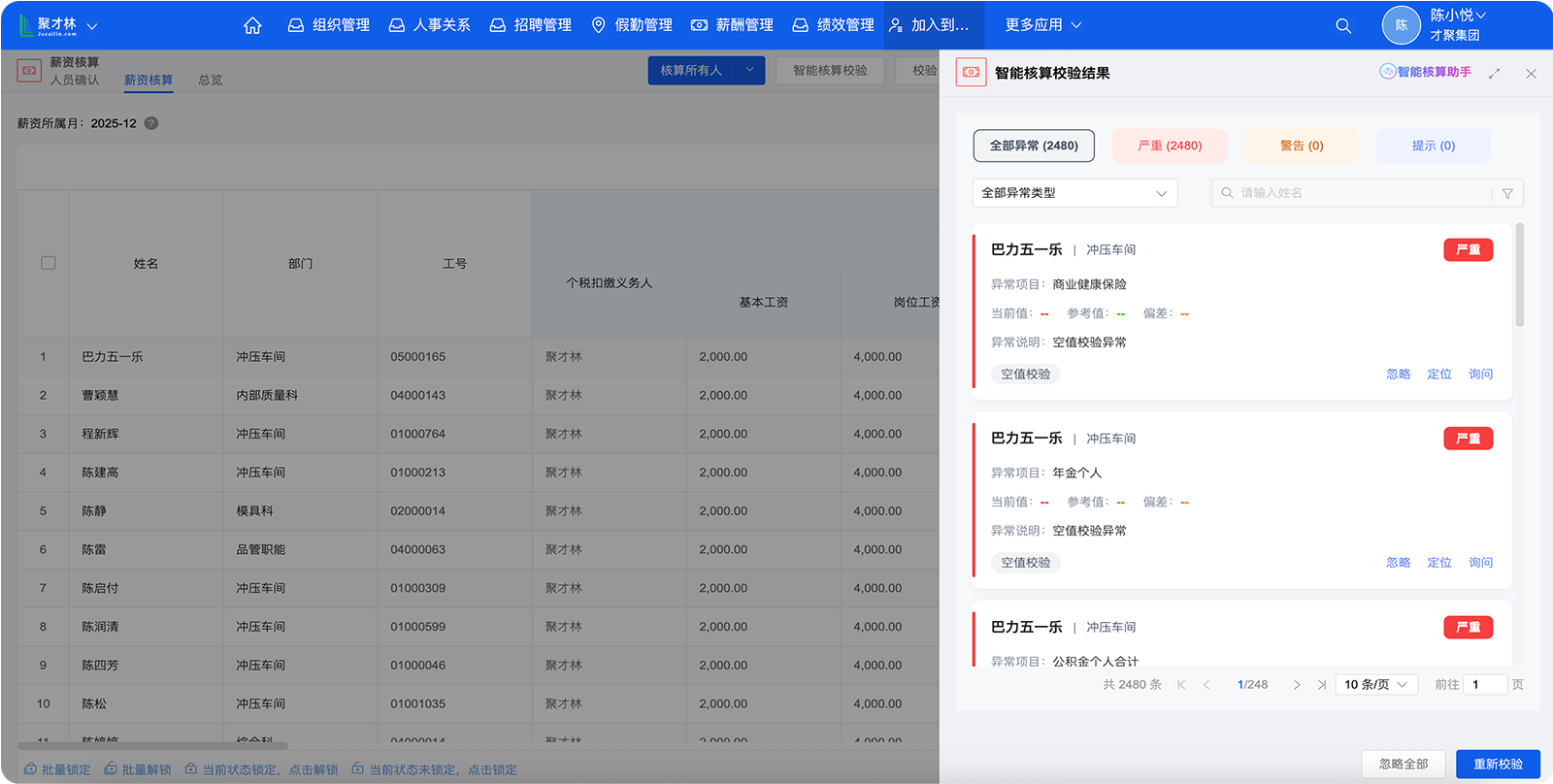This screenshot has height=784, width=1553.
Task: Switch to the 人员确认 tab
Action: pyautogui.click(x=75, y=80)
